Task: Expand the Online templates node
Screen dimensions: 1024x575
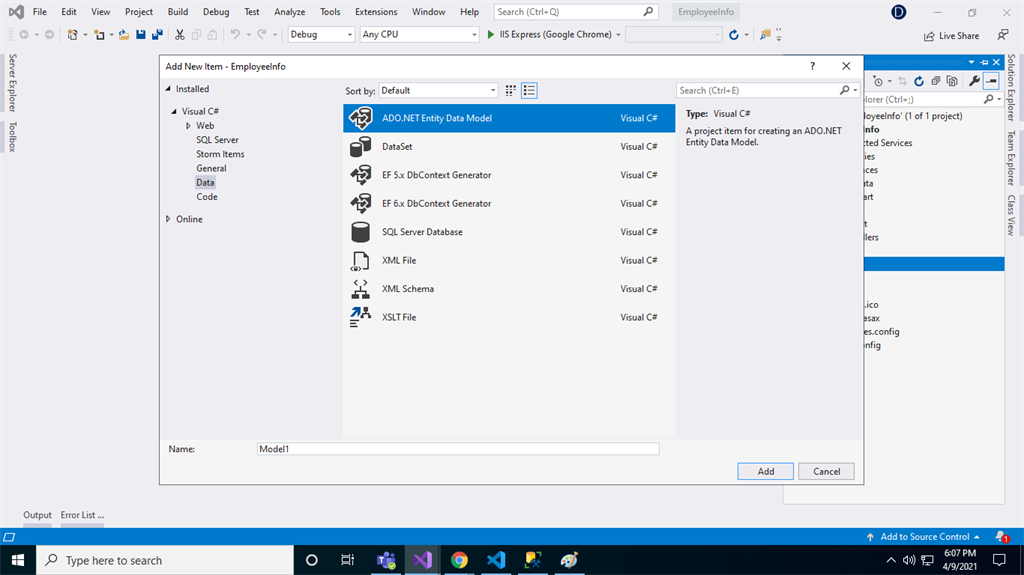Action: (x=168, y=219)
